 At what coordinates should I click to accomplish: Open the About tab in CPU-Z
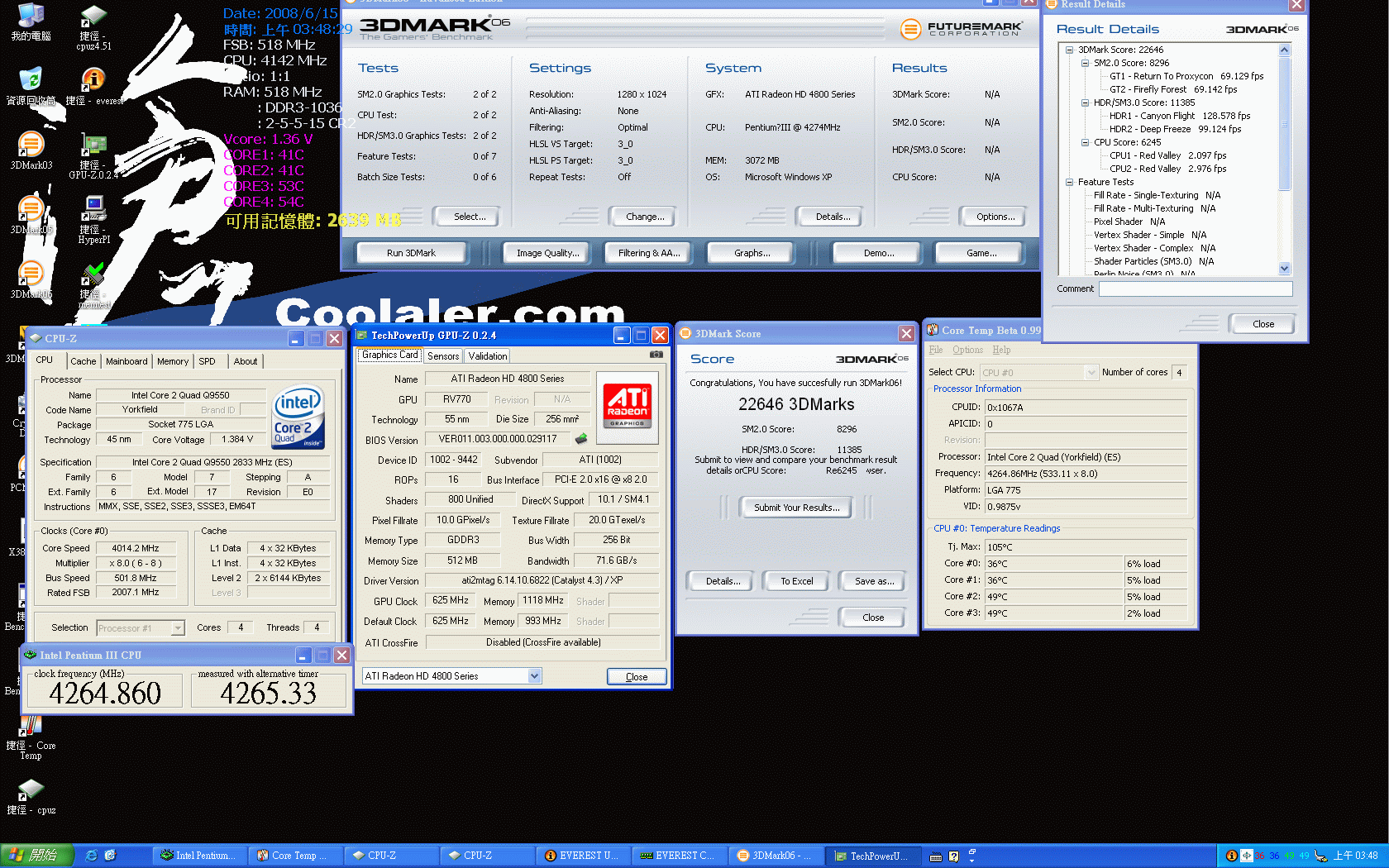[x=246, y=361]
